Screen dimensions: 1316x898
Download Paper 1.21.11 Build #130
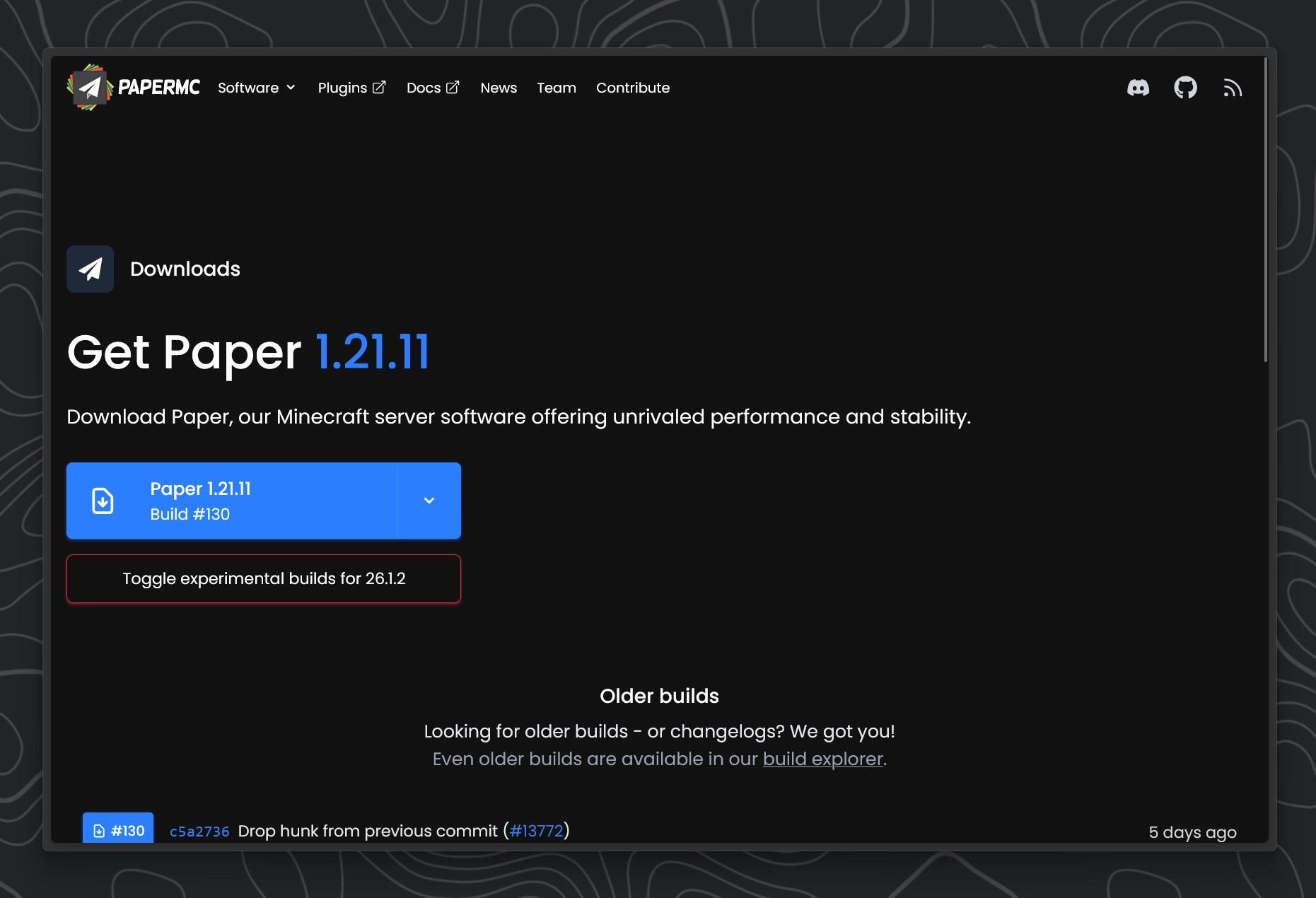(233, 500)
